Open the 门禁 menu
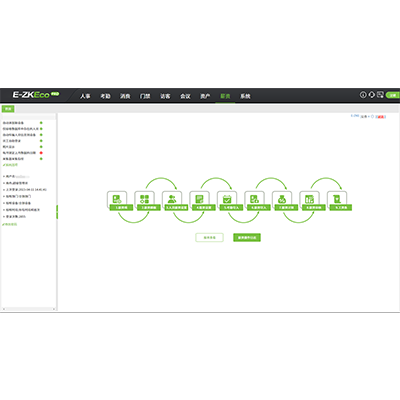This screenshot has height=400, width=400. click(x=145, y=96)
